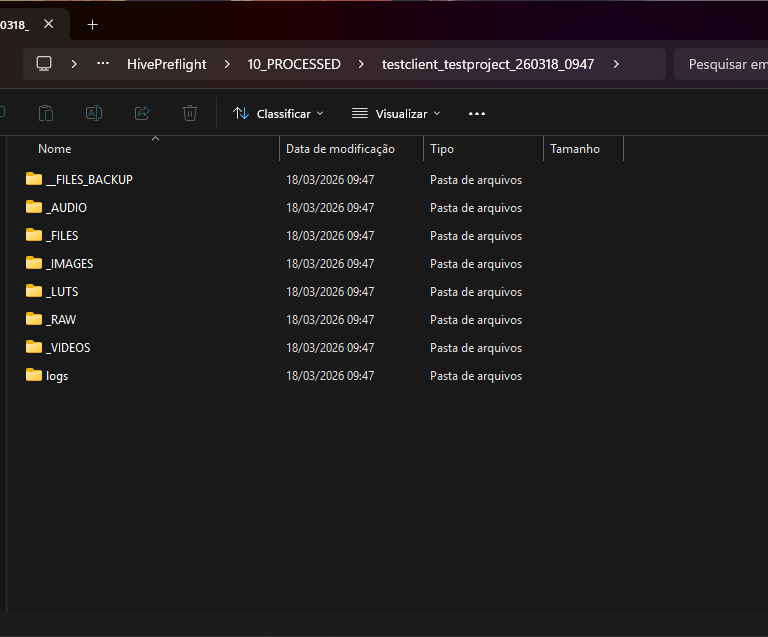This screenshot has width=768, height=637.
Task: Select the _AUDIO folder icon
Action: [34, 207]
